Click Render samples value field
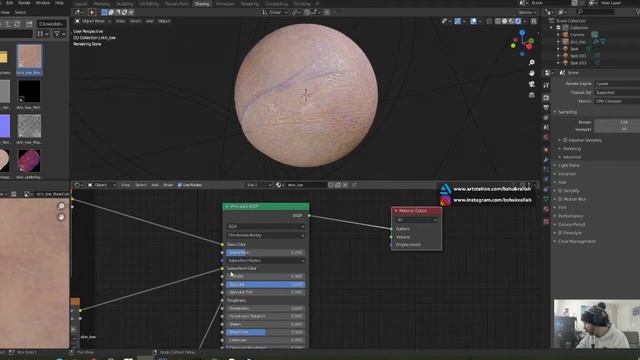Viewport: 640px width, 360px height. 617,122
